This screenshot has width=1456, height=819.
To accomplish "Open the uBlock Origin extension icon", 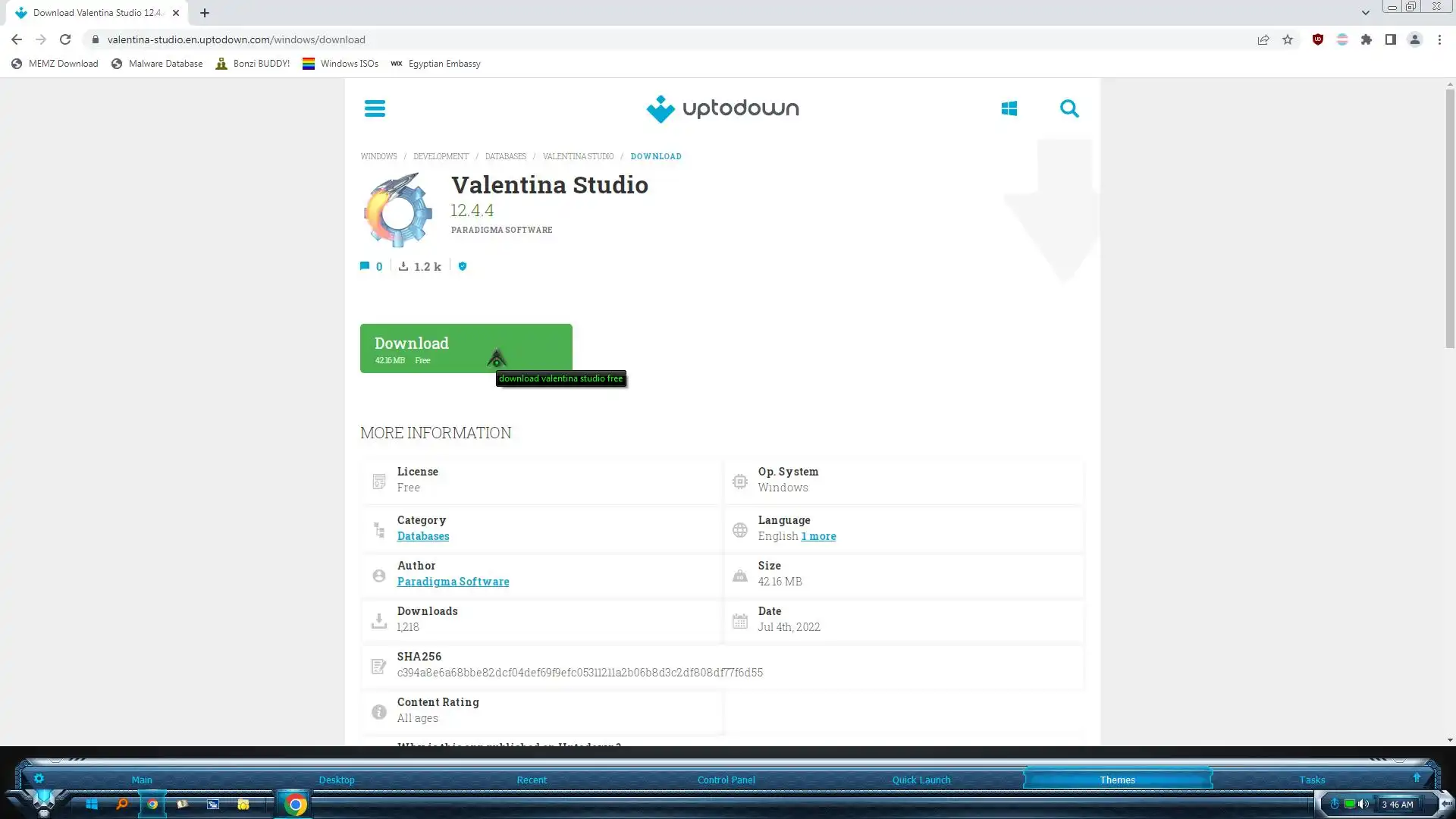I will click(x=1318, y=39).
